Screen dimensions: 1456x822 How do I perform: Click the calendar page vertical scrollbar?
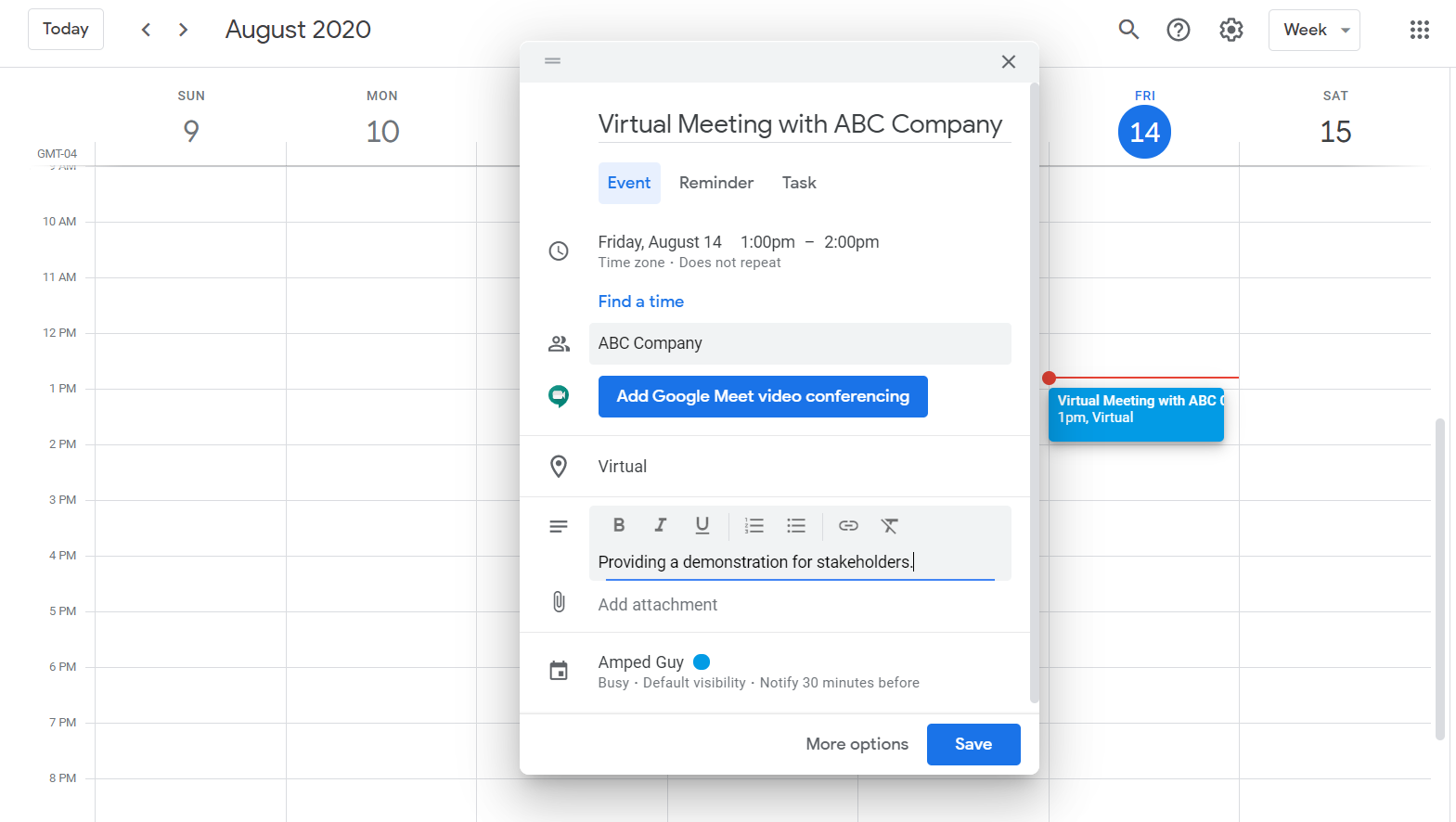coord(1440,579)
